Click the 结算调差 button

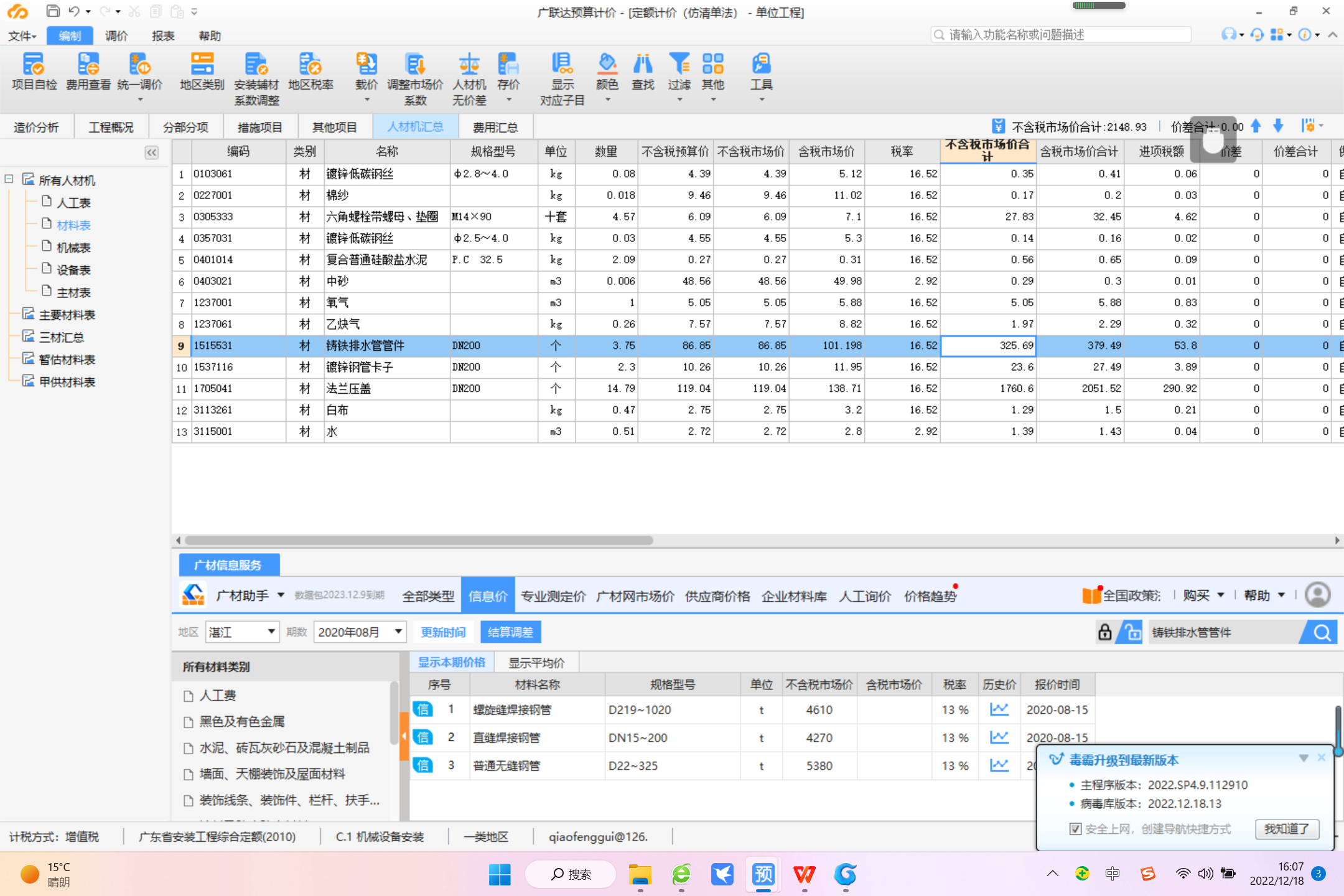pyautogui.click(x=510, y=632)
